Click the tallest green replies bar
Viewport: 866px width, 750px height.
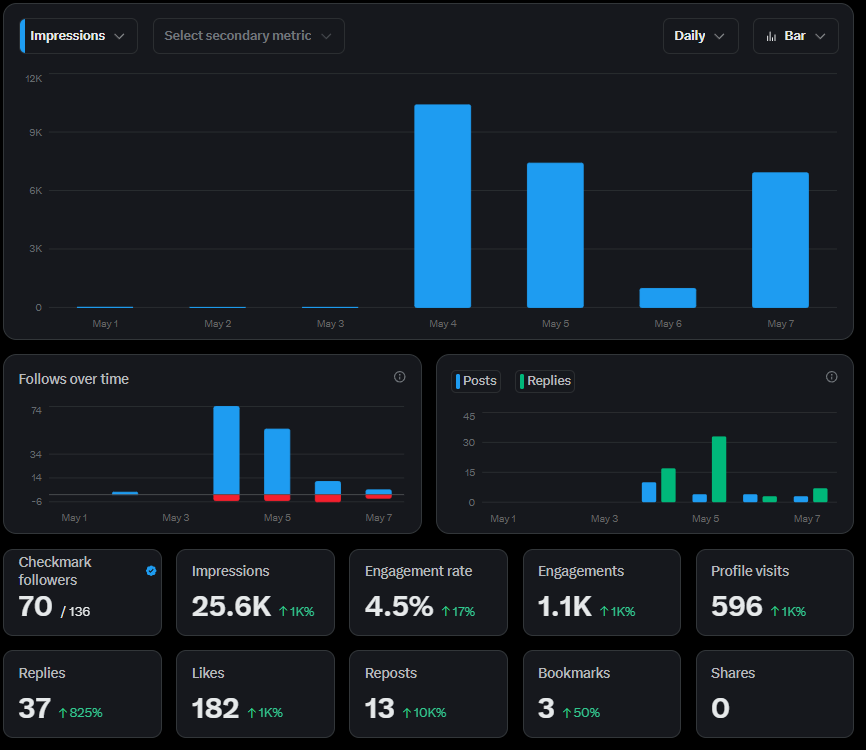pos(719,469)
